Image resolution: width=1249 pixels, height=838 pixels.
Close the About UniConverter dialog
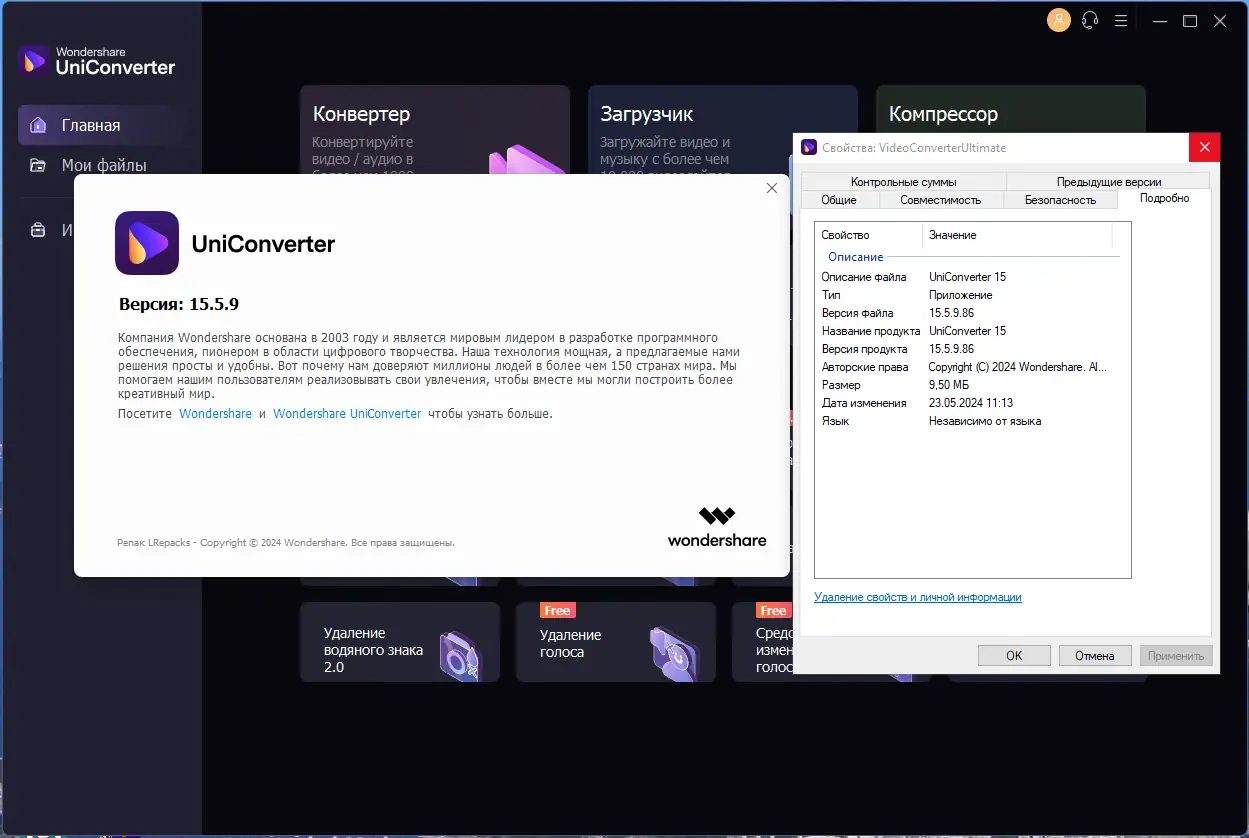tap(771, 188)
